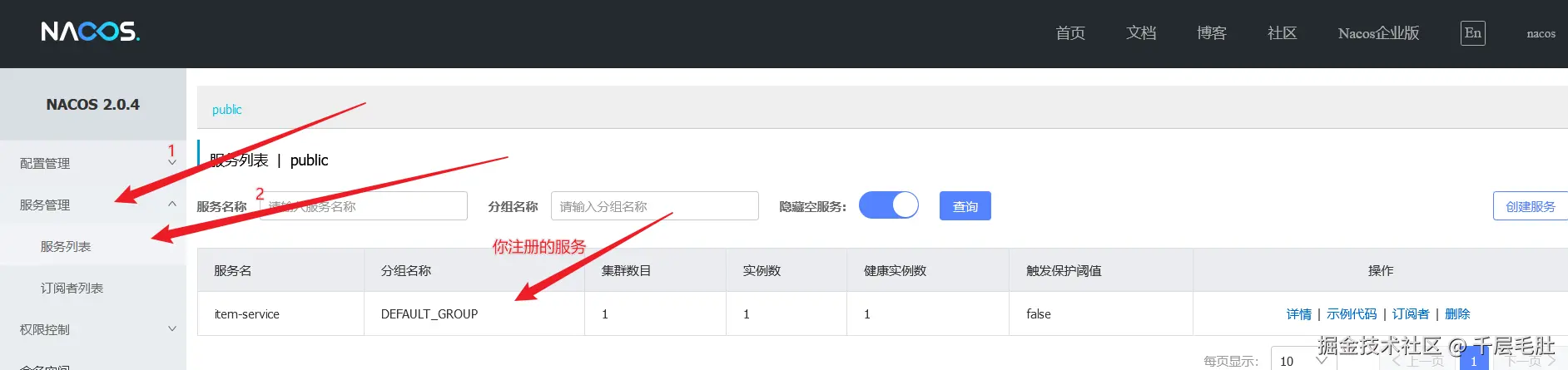Click the 实例数 column header

click(x=786, y=270)
